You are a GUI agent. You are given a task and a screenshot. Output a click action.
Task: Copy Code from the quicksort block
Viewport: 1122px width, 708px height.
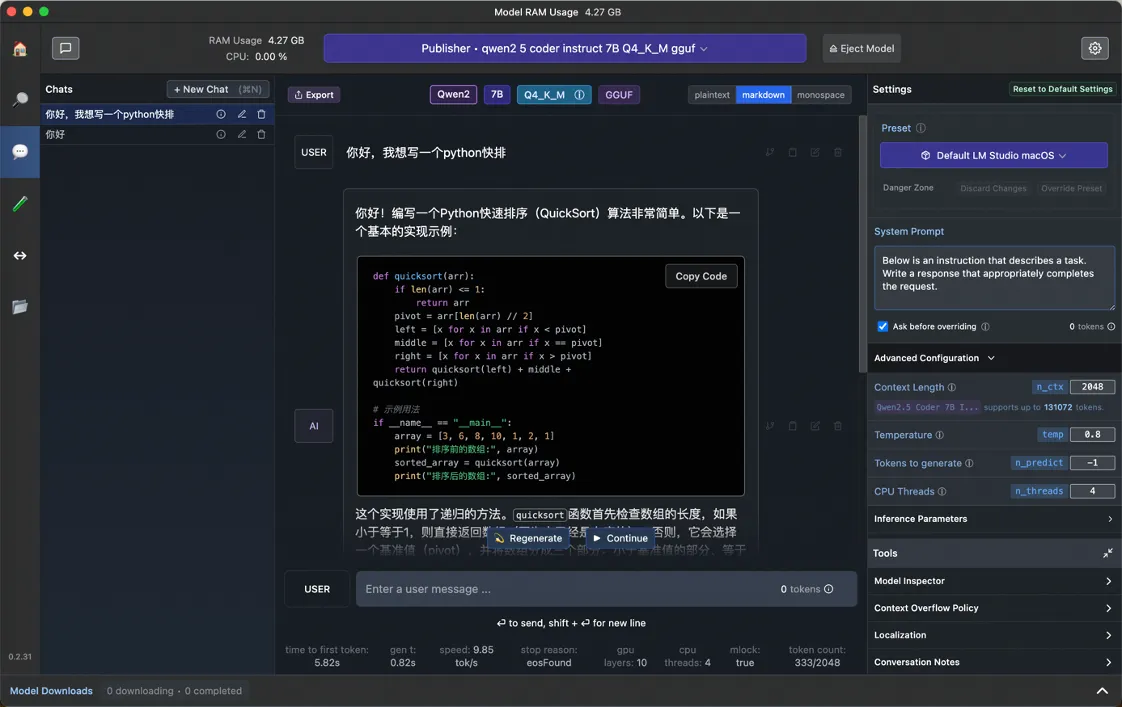701,276
